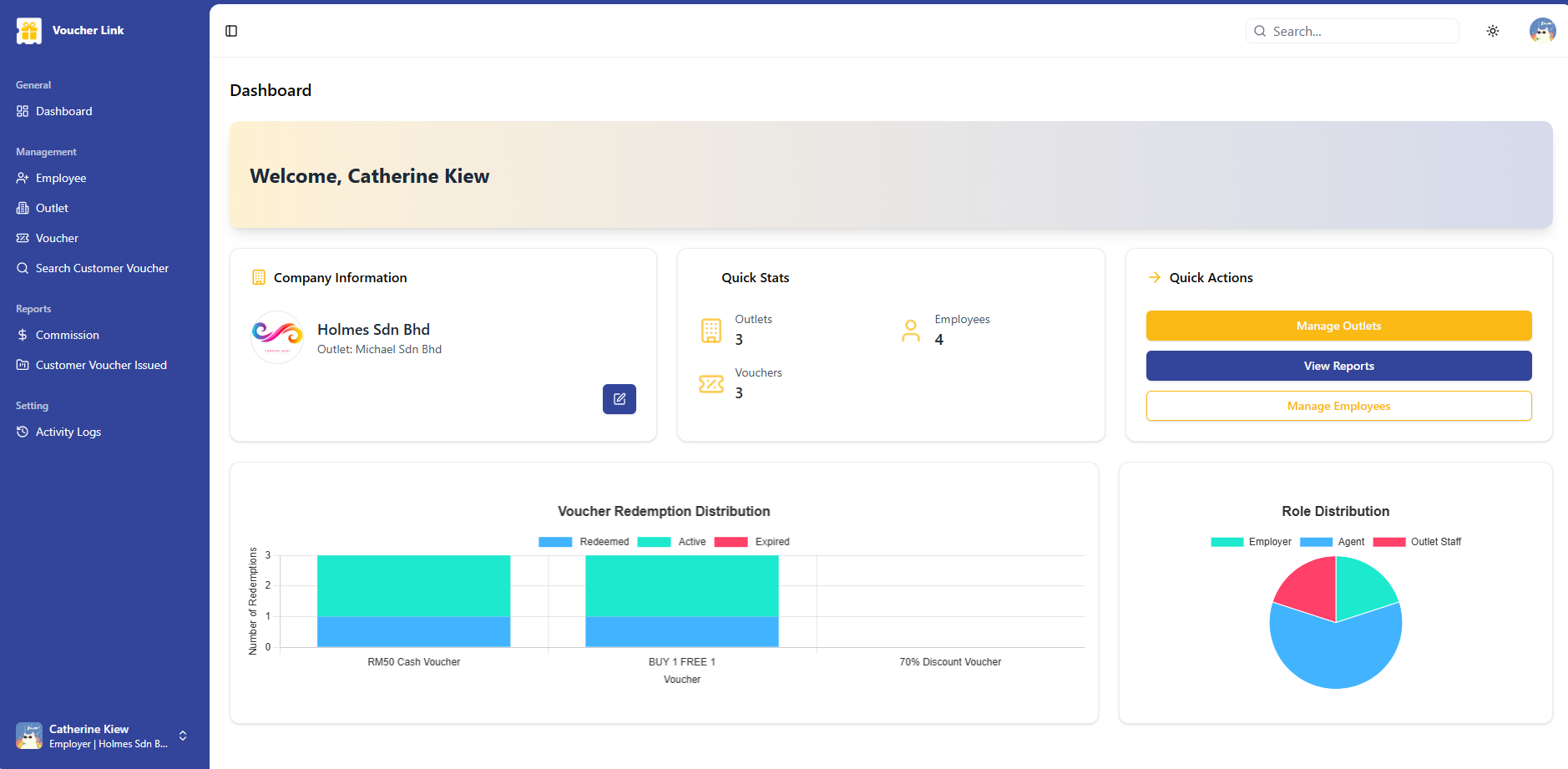1568x769 pixels.
Task: Open the user avatar in the top bar
Action: click(1541, 31)
